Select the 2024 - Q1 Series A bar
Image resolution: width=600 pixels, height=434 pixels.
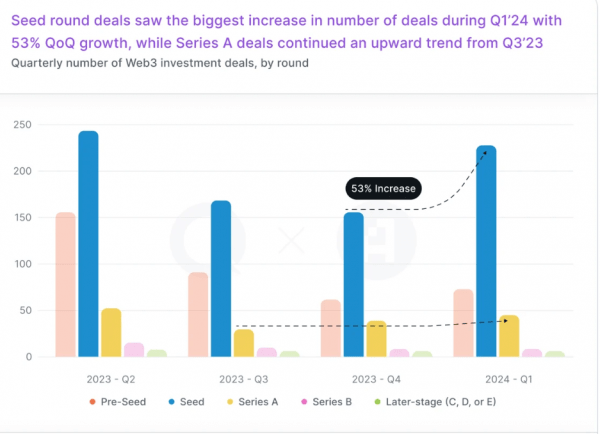(509, 336)
